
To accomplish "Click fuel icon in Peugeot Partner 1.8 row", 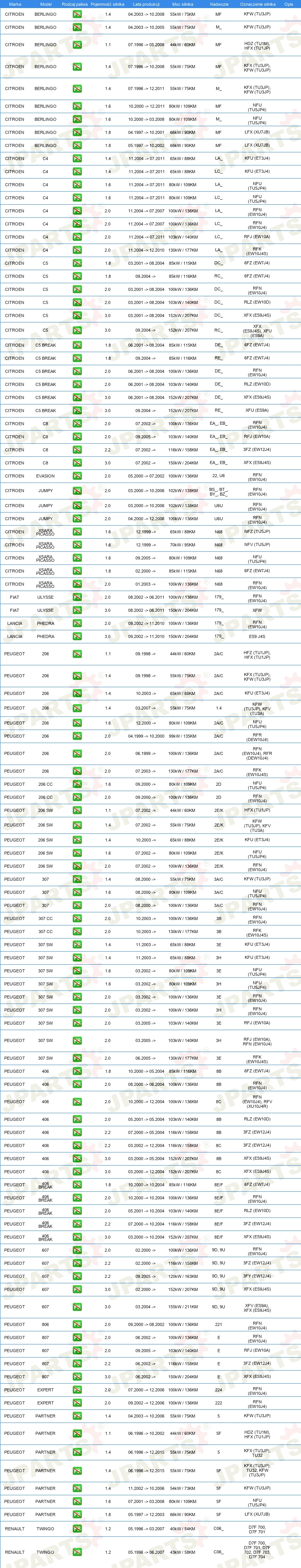I will tap(77, 1515).
